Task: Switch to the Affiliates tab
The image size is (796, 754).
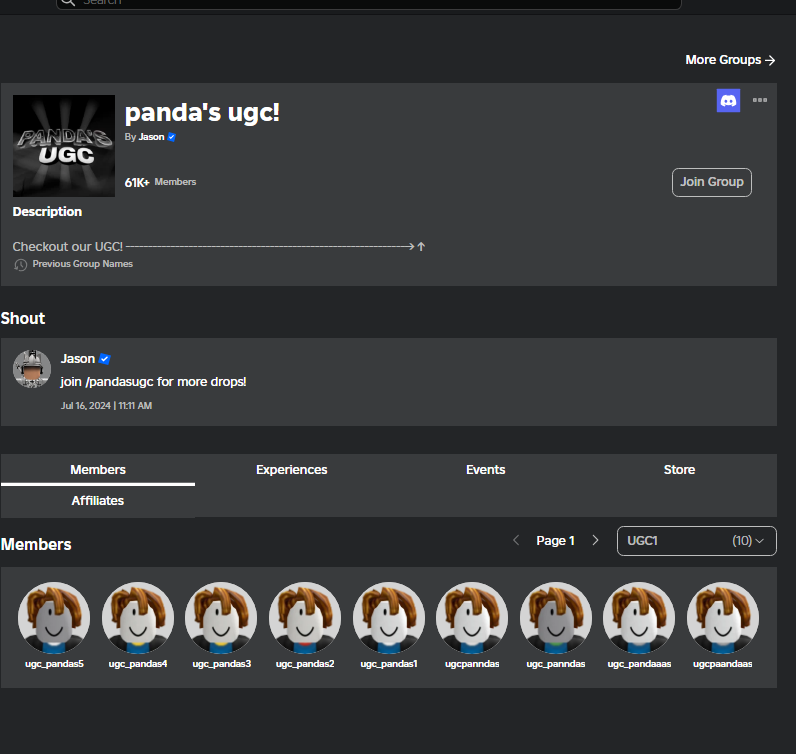Action: coord(98,501)
